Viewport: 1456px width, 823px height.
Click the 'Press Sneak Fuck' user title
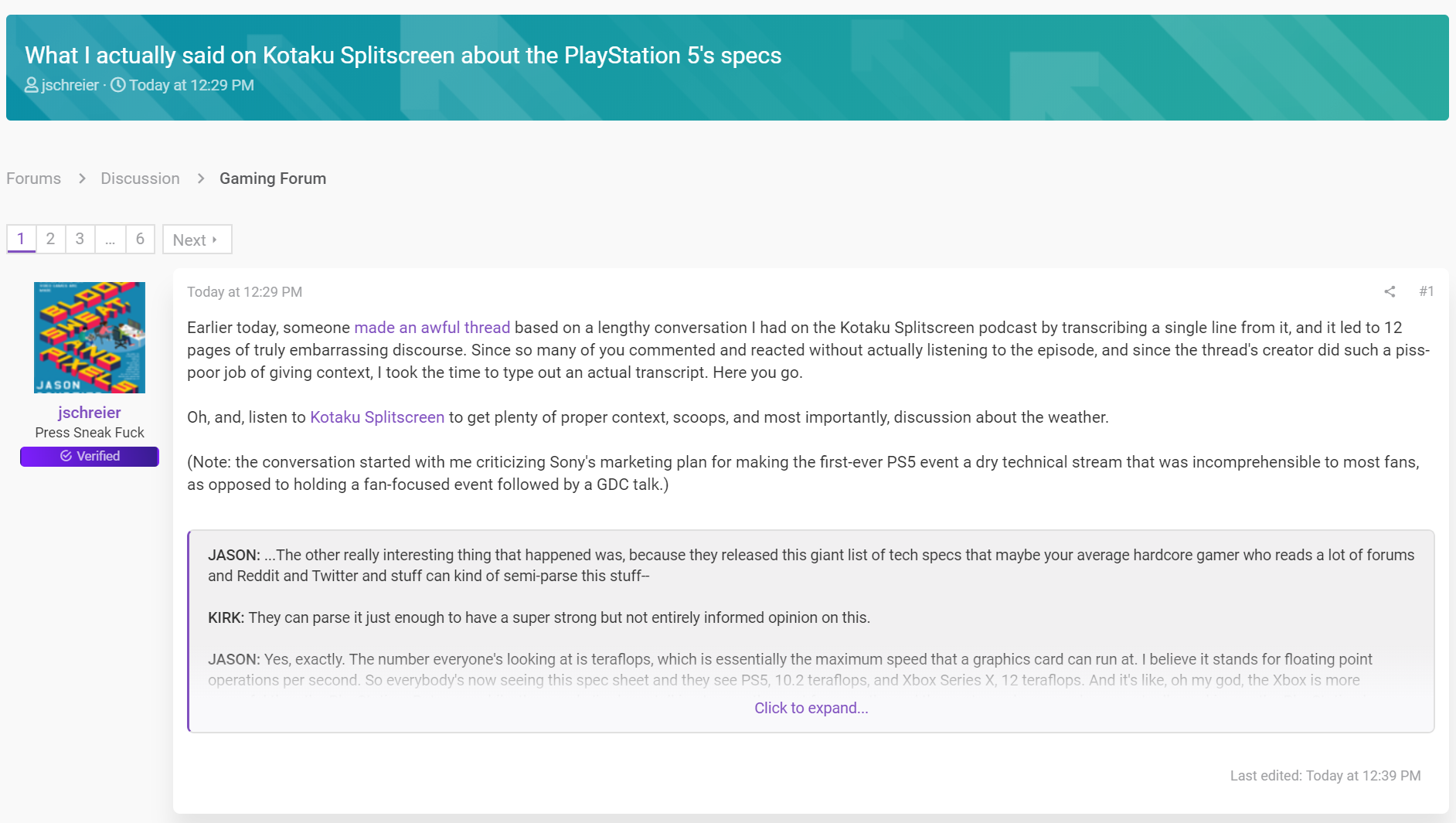[x=90, y=433]
